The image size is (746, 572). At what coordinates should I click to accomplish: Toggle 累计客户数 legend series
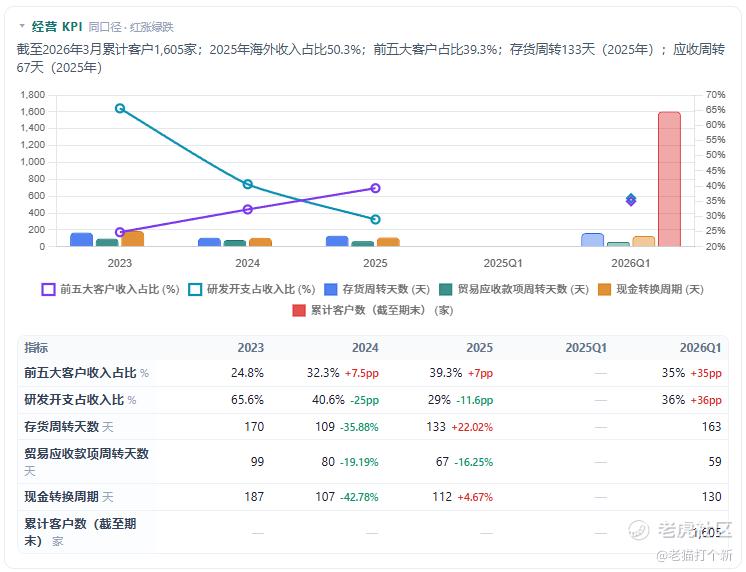point(373,310)
